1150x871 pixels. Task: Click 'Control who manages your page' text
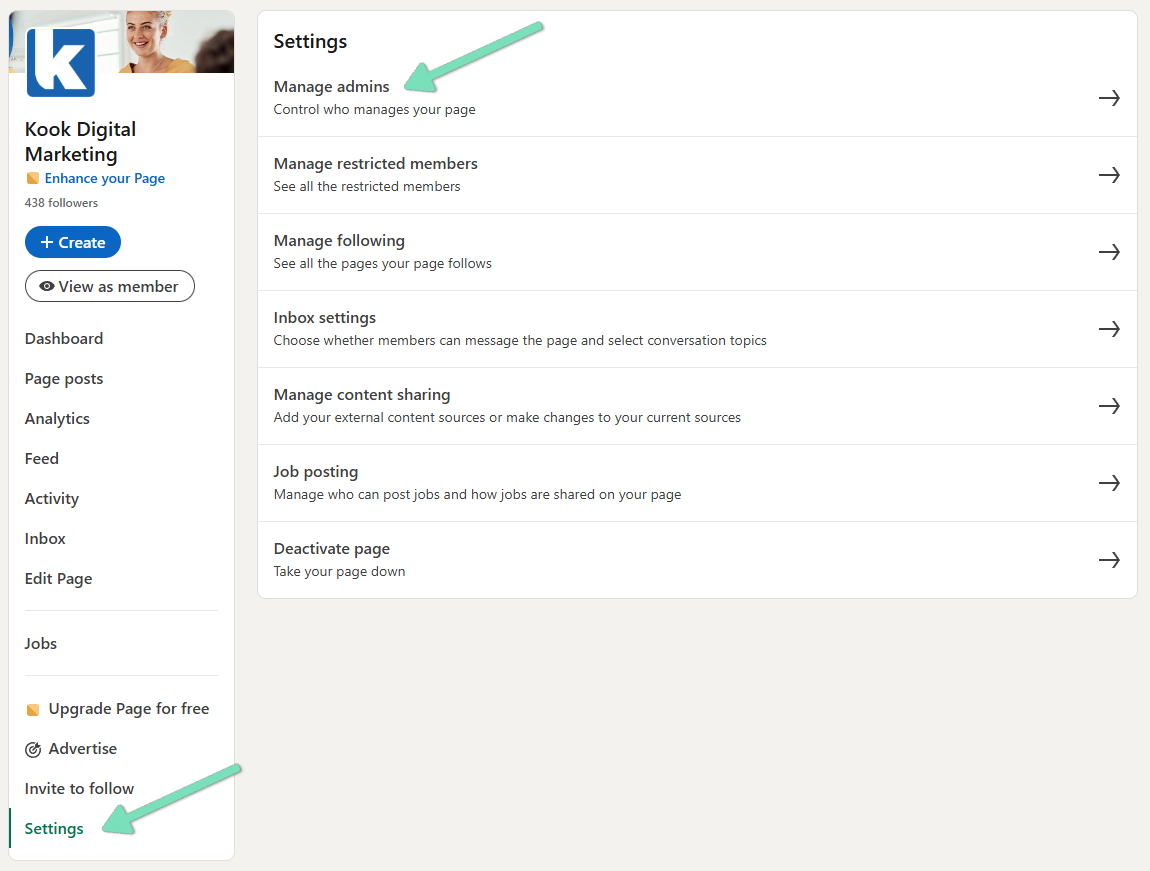(x=375, y=109)
